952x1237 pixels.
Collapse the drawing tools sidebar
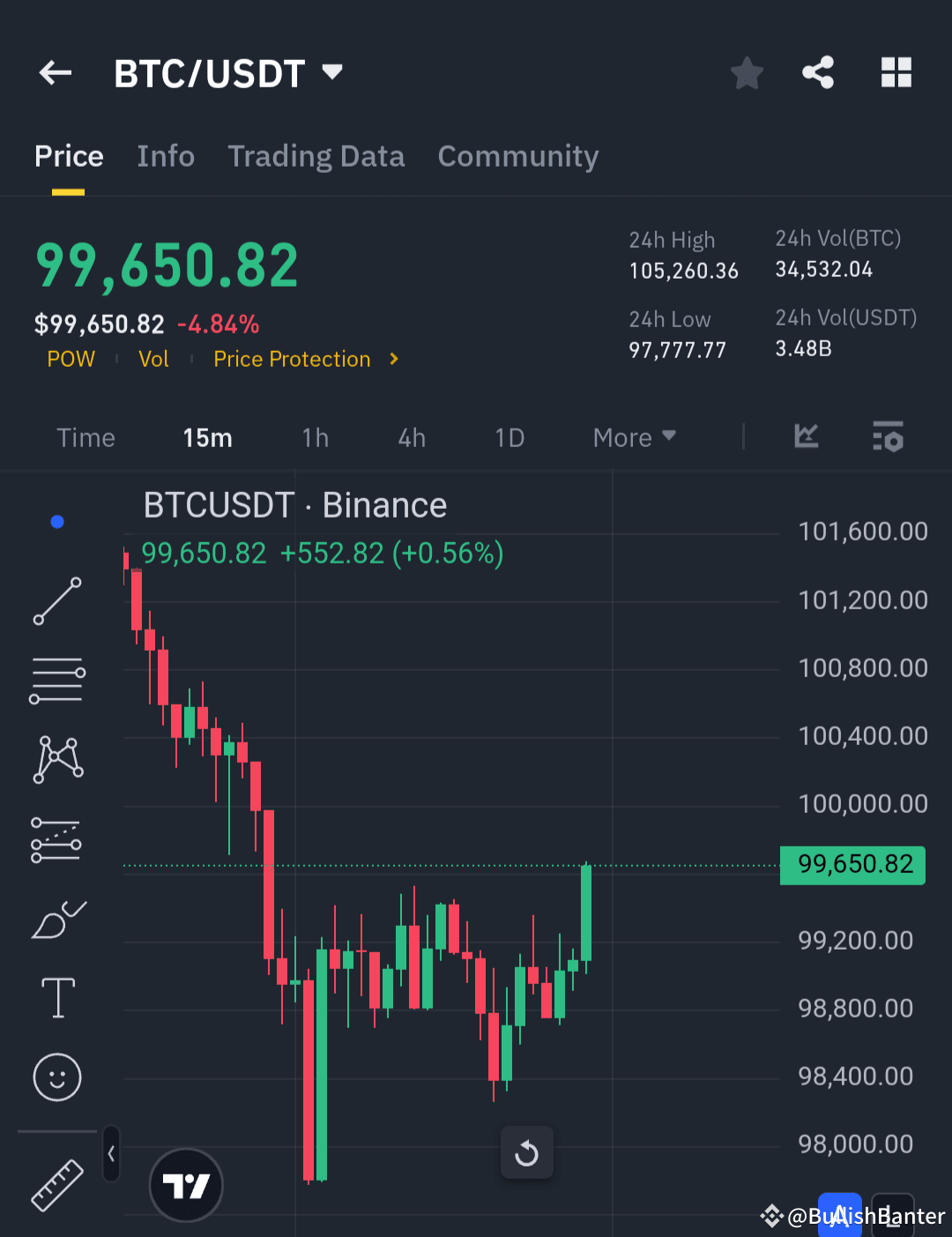(x=111, y=1153)
